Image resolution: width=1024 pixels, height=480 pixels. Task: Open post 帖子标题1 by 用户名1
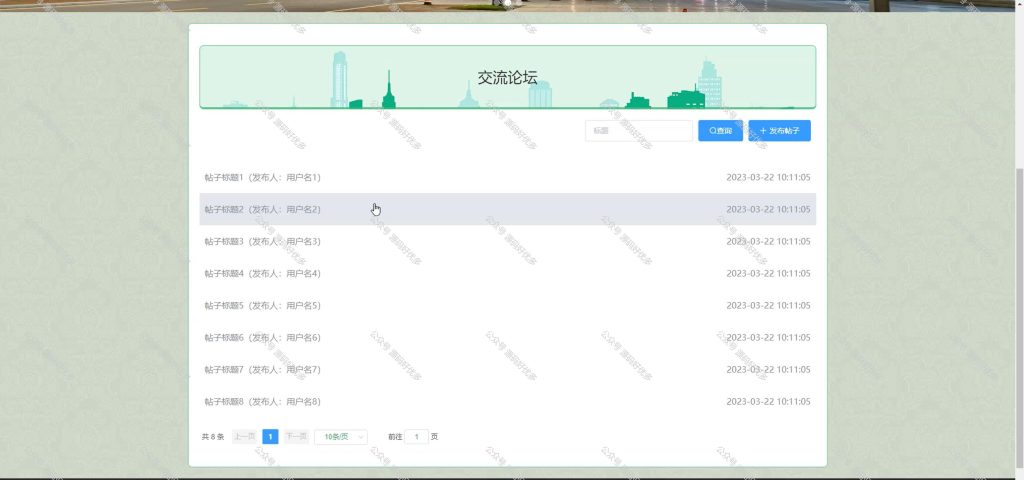(x=507, y=177)
